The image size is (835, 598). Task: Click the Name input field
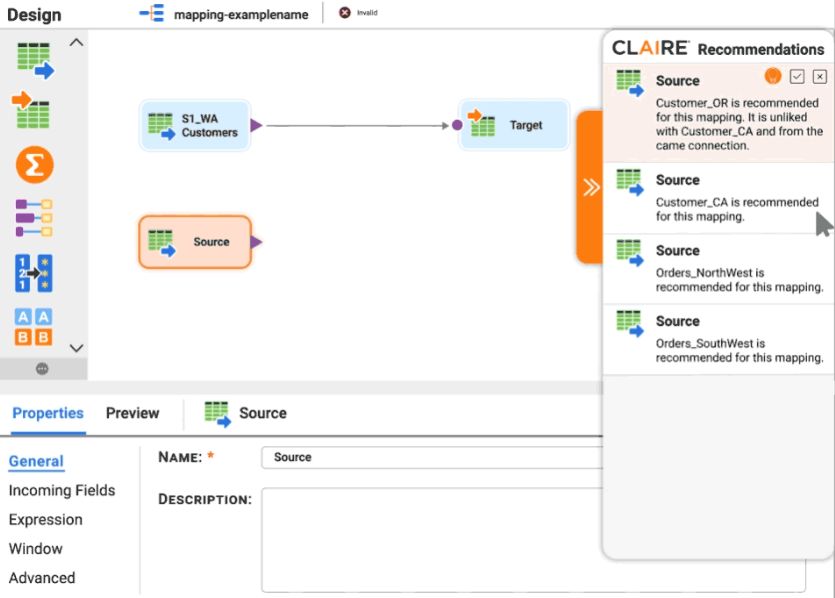[432, 457]
